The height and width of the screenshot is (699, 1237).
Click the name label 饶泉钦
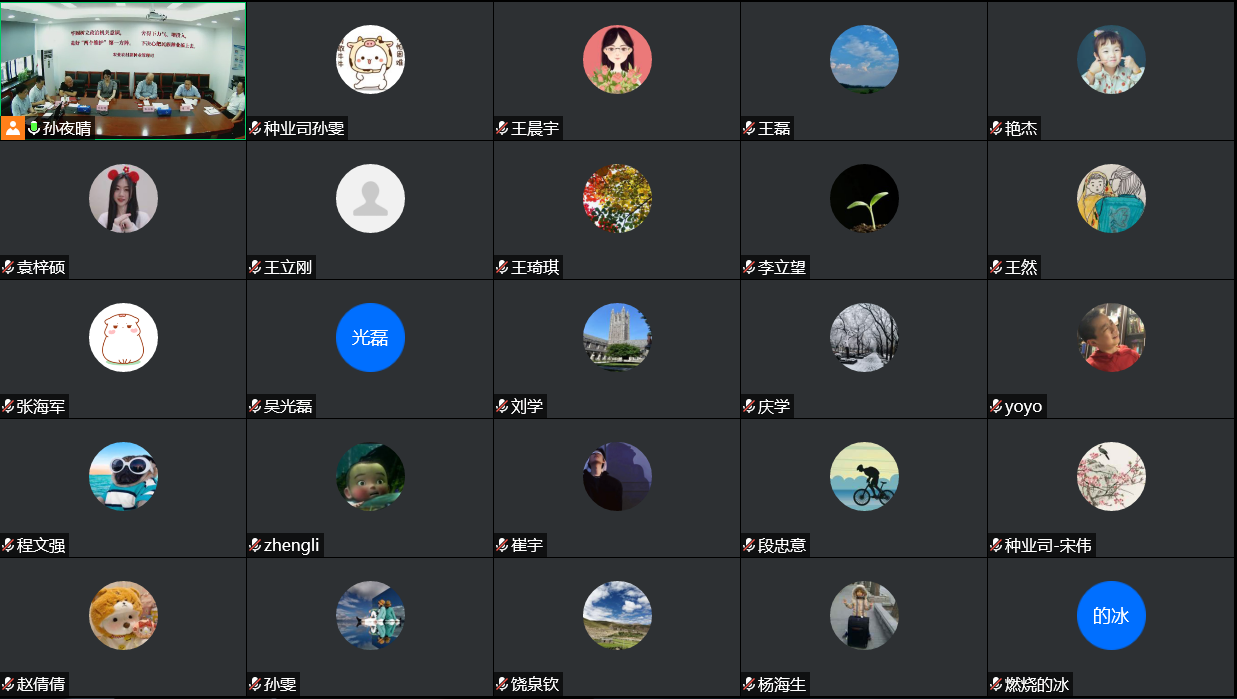pyautogui.click(x=535, y=684)
